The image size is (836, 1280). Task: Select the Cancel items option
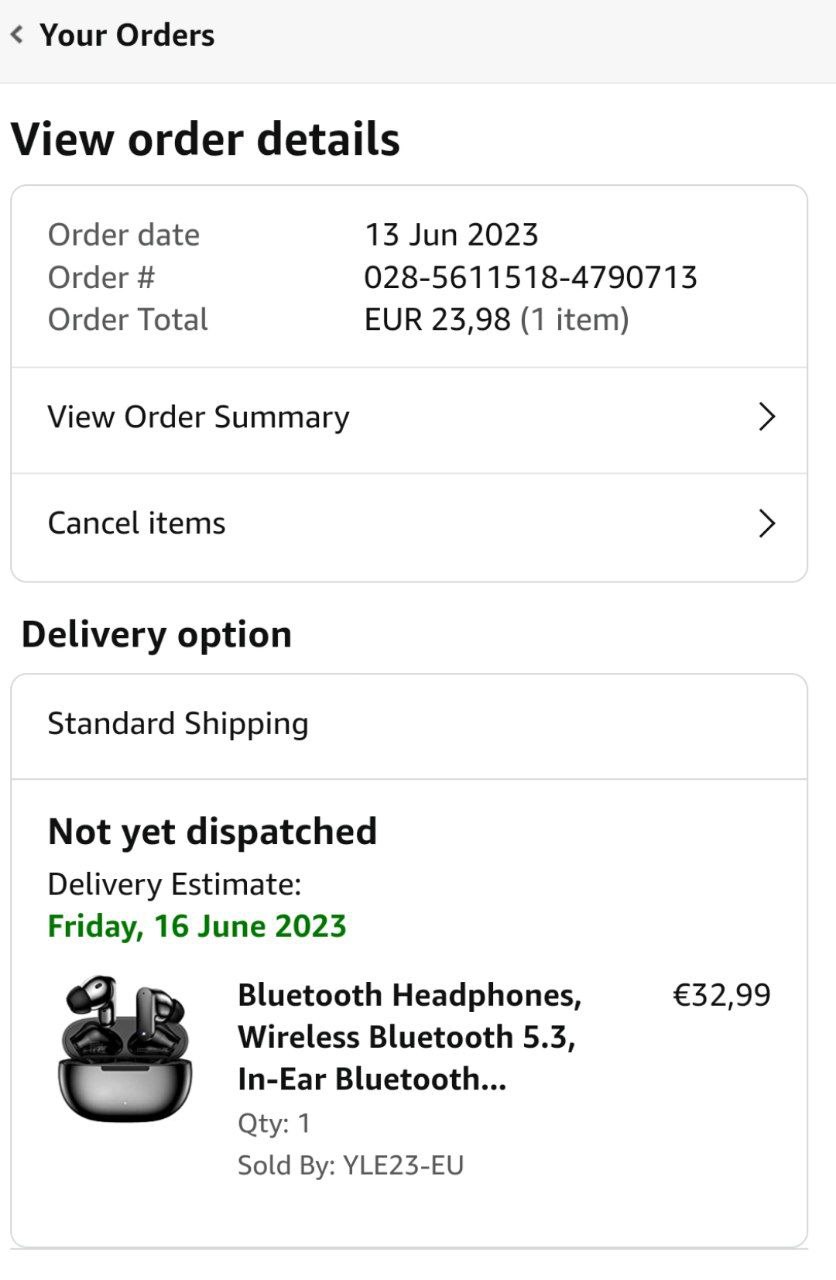click(x=137, y=523)
